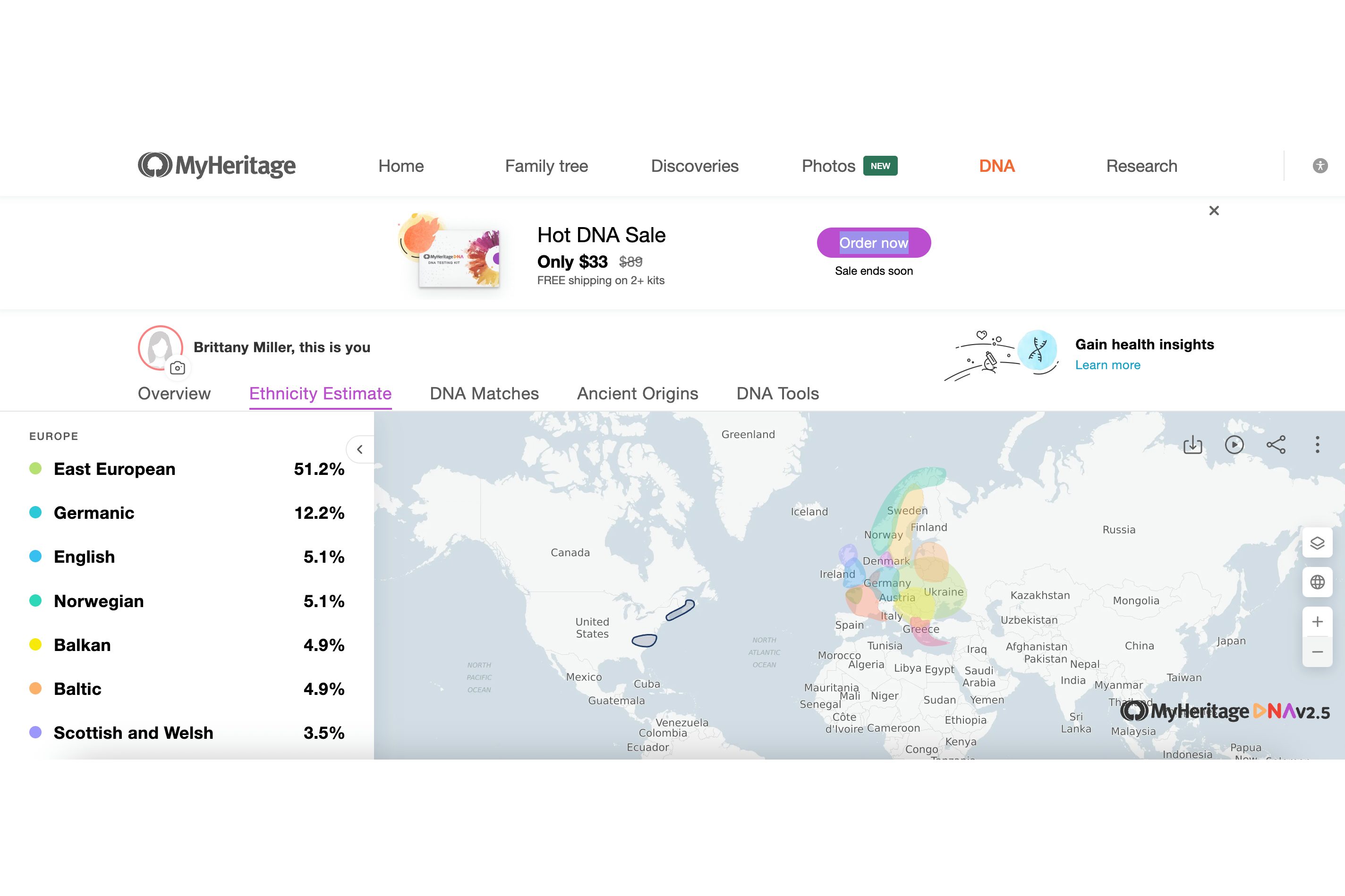
Task: Open accessibility options icon
Action: coord(1320,166)
